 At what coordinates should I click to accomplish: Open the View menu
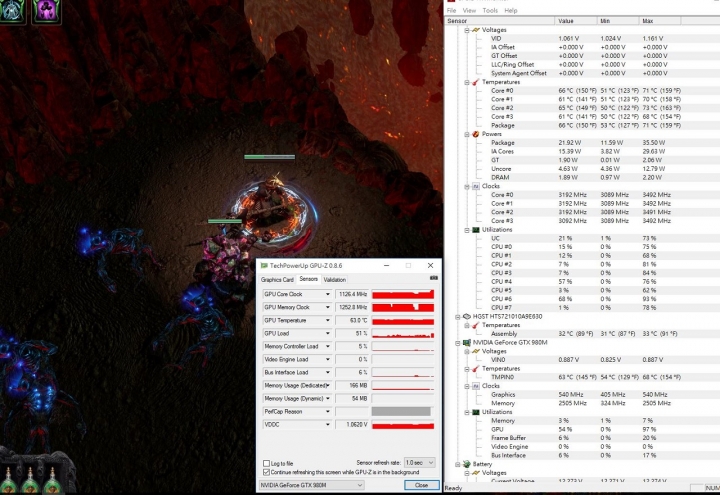[x=469, y=10]
